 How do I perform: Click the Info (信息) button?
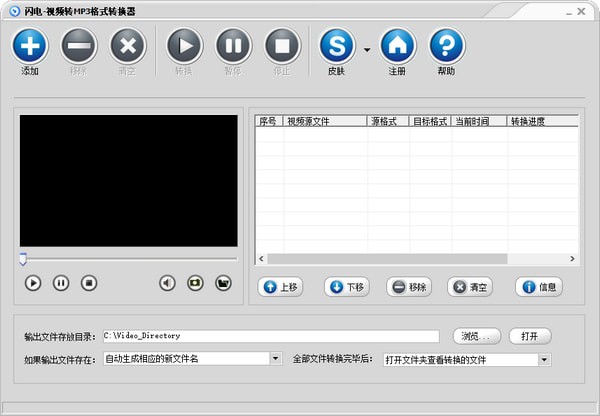click(539, 287)
